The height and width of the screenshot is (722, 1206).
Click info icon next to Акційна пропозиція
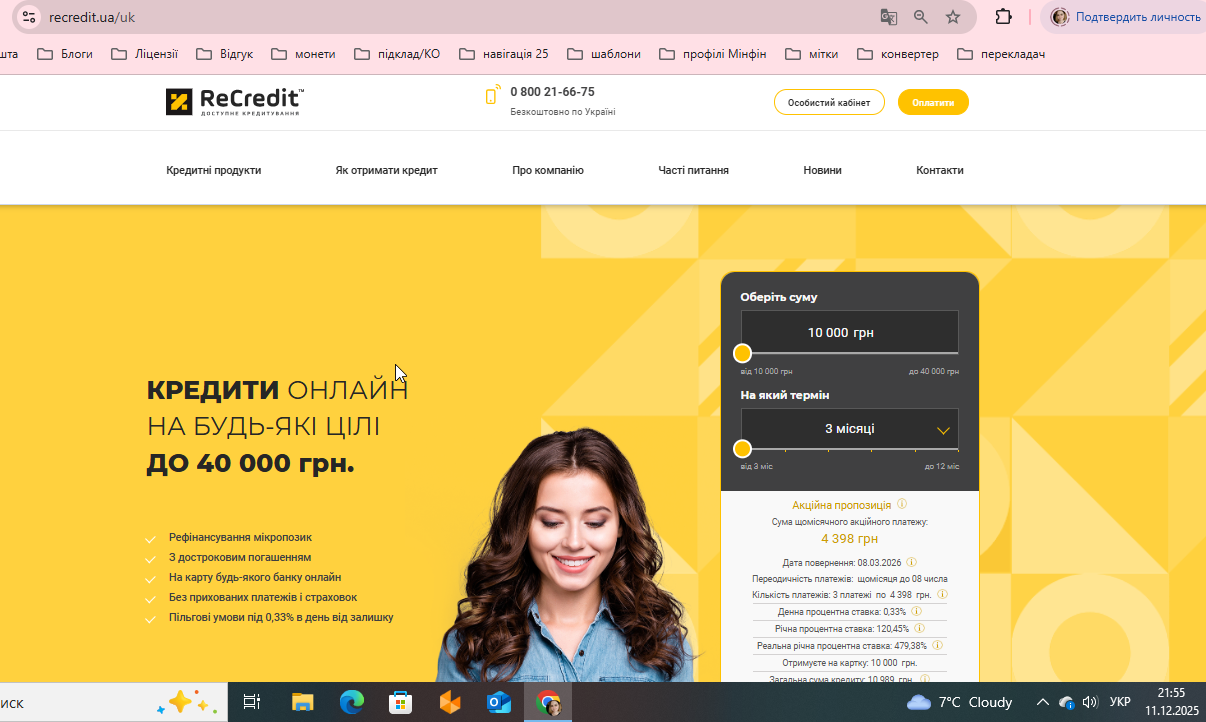902,504
